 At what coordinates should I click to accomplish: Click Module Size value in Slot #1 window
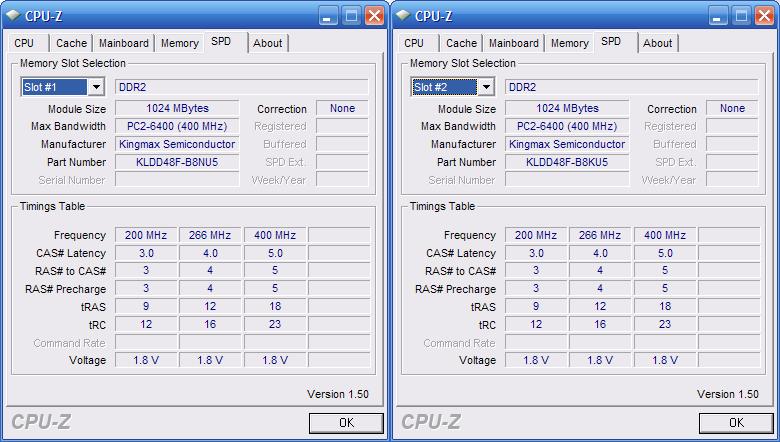(177, 108)
